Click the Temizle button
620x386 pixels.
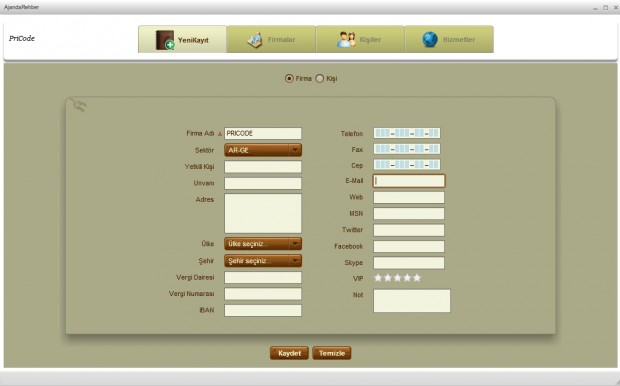(x=332, y=353)
